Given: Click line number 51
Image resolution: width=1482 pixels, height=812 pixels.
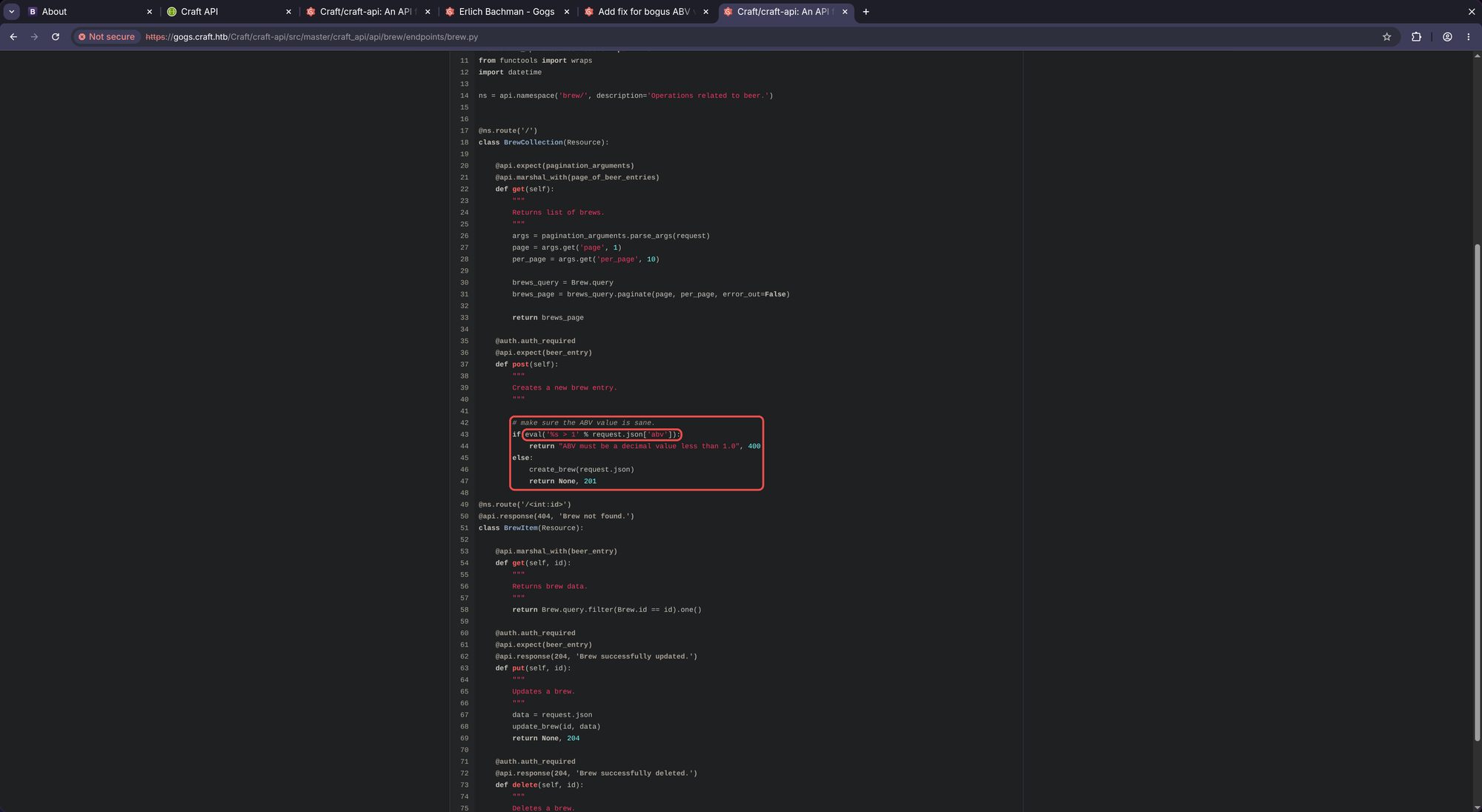Looking at the screenshot, I should 465,528.
